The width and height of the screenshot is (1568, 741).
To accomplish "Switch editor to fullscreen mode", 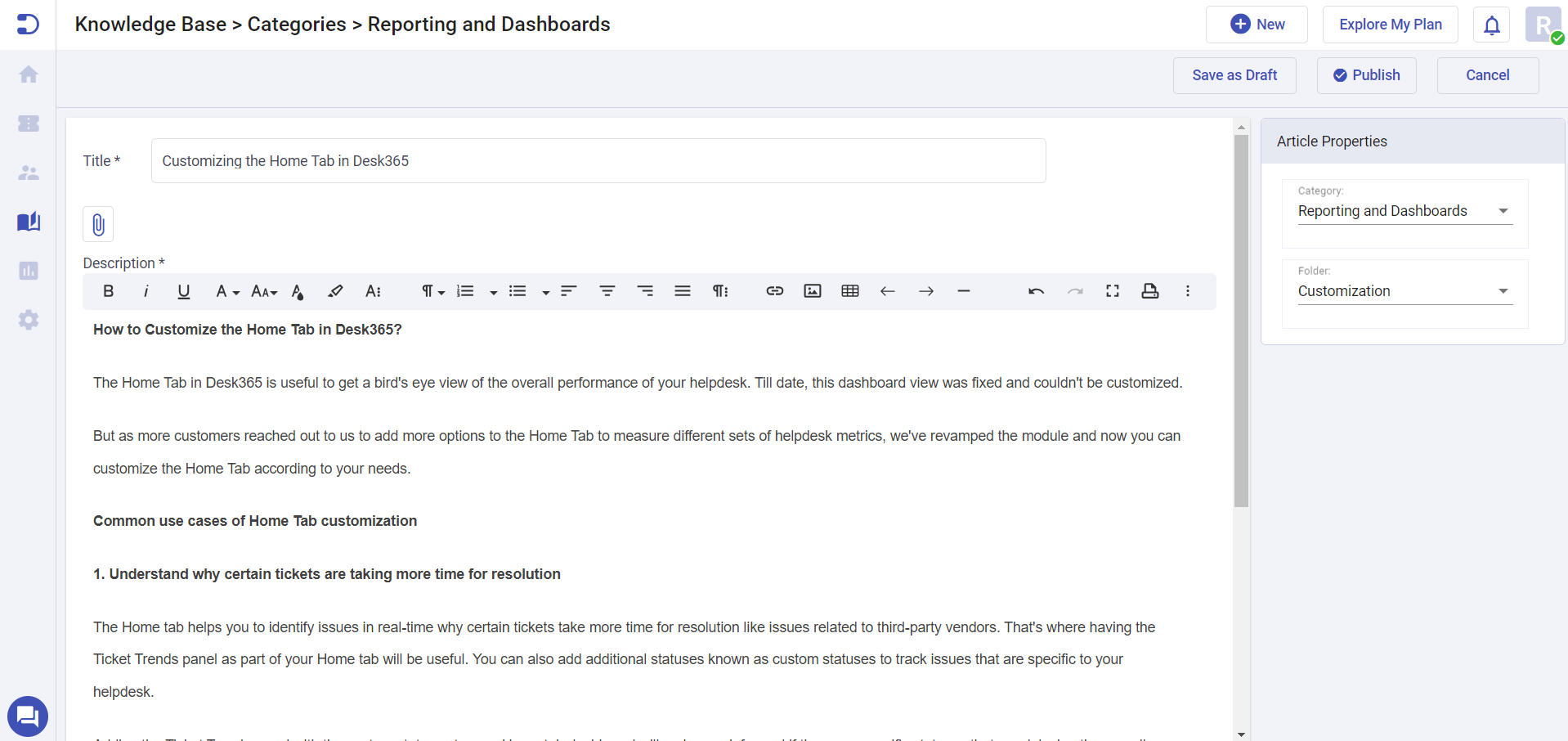I will 1113,291.
